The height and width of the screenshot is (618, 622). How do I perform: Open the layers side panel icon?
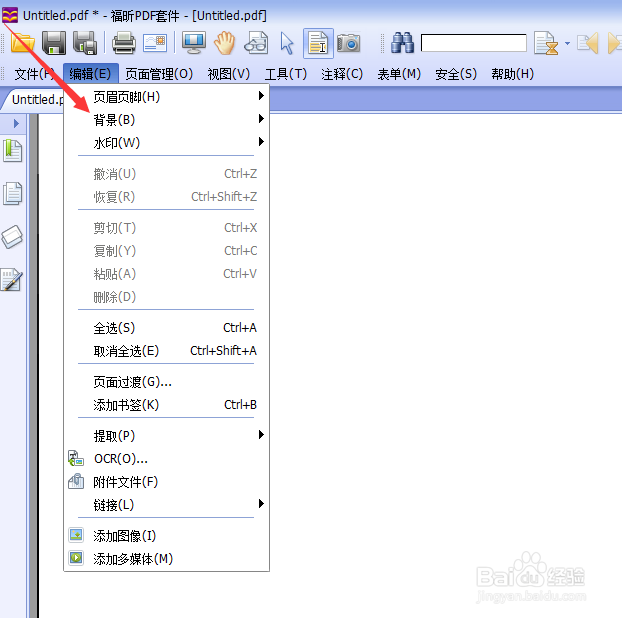(12, 237)
